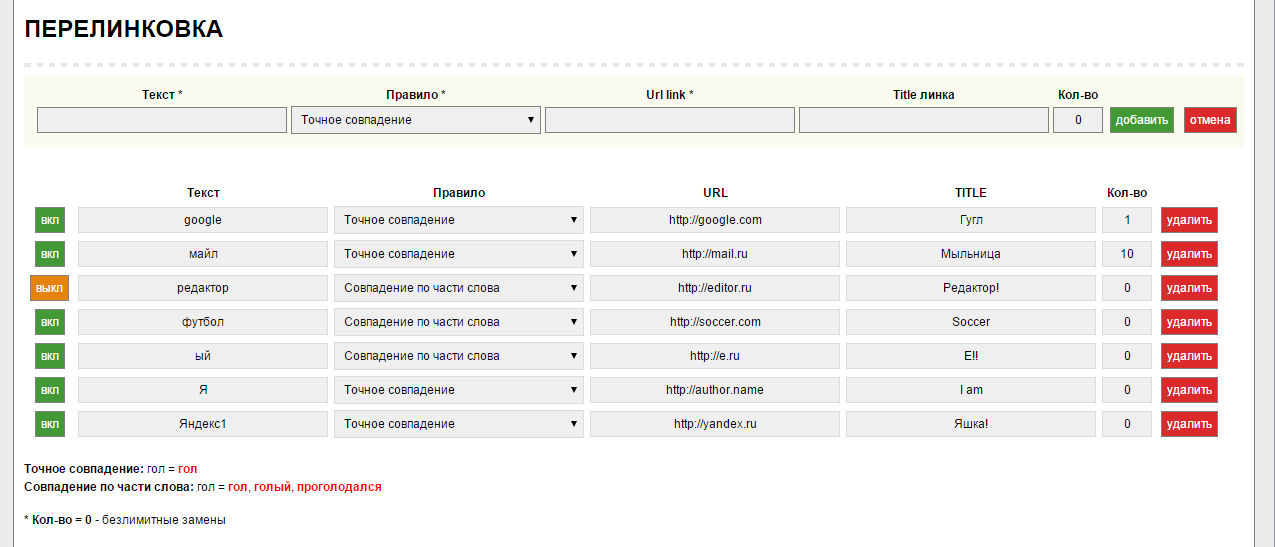Delete the google row with удалить
Screen dimensions: 1275x547
[1189, 220]
